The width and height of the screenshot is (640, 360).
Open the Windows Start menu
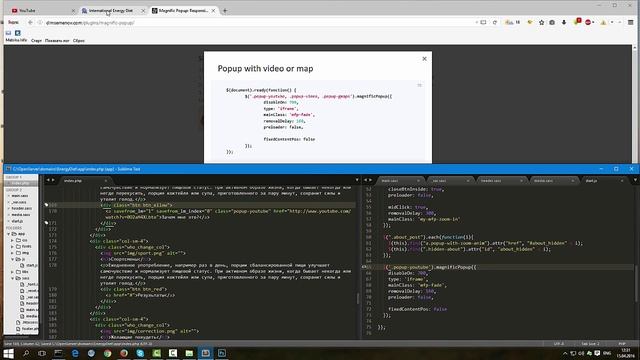[x=9, y=353]
